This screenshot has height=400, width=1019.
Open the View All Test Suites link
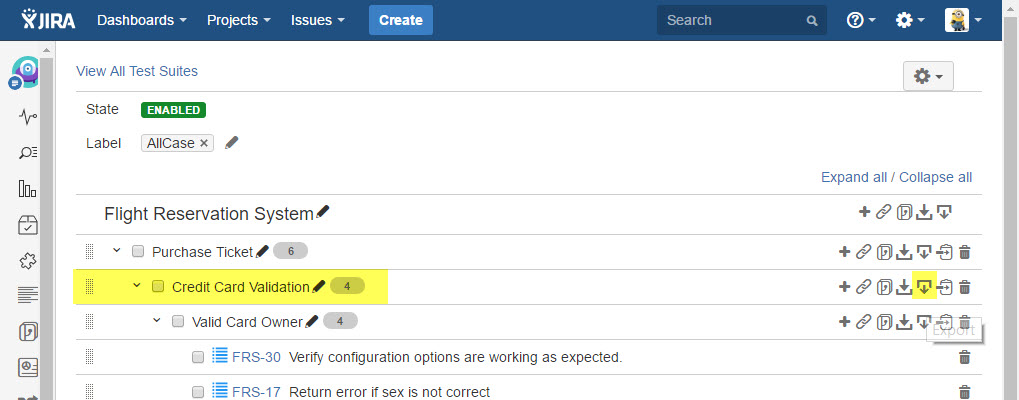[x=137, y=71]
